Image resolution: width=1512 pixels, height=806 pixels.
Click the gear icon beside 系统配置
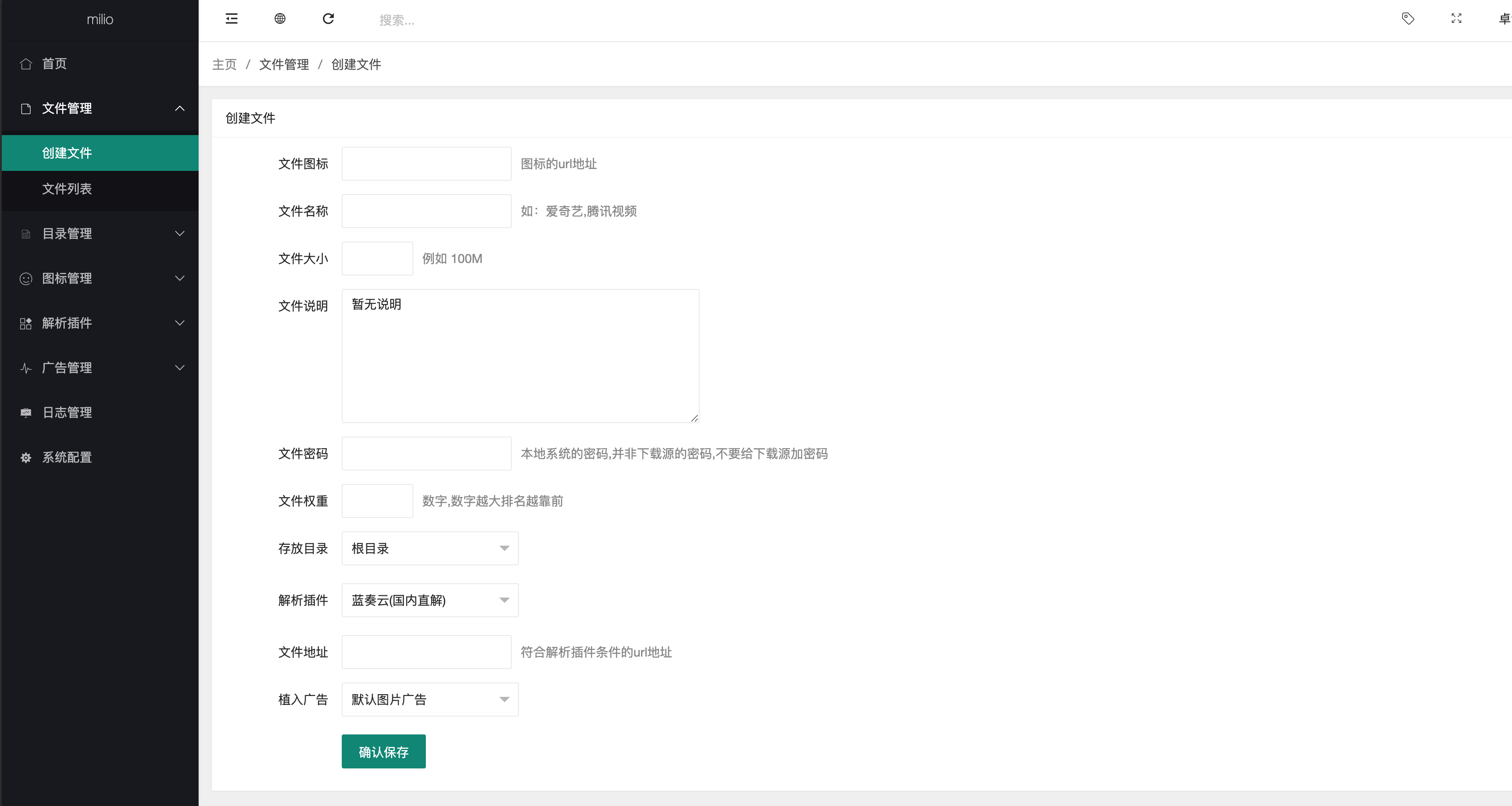(26, 457)
